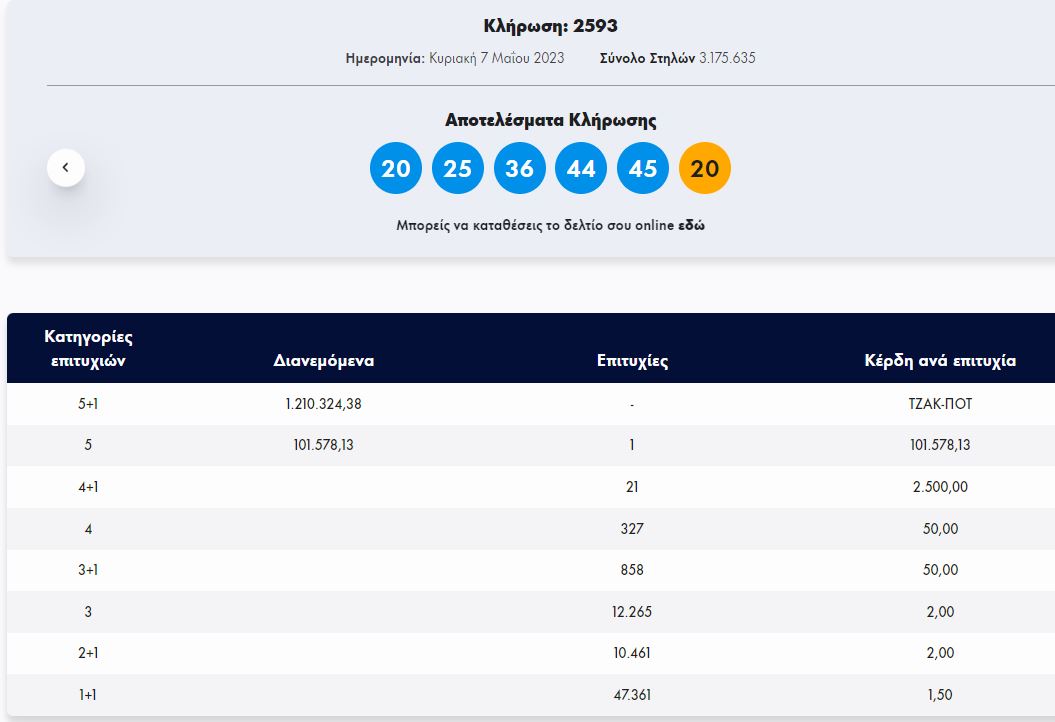Click the yellow Joker ball 20
1055x722 pixels.
705,168
